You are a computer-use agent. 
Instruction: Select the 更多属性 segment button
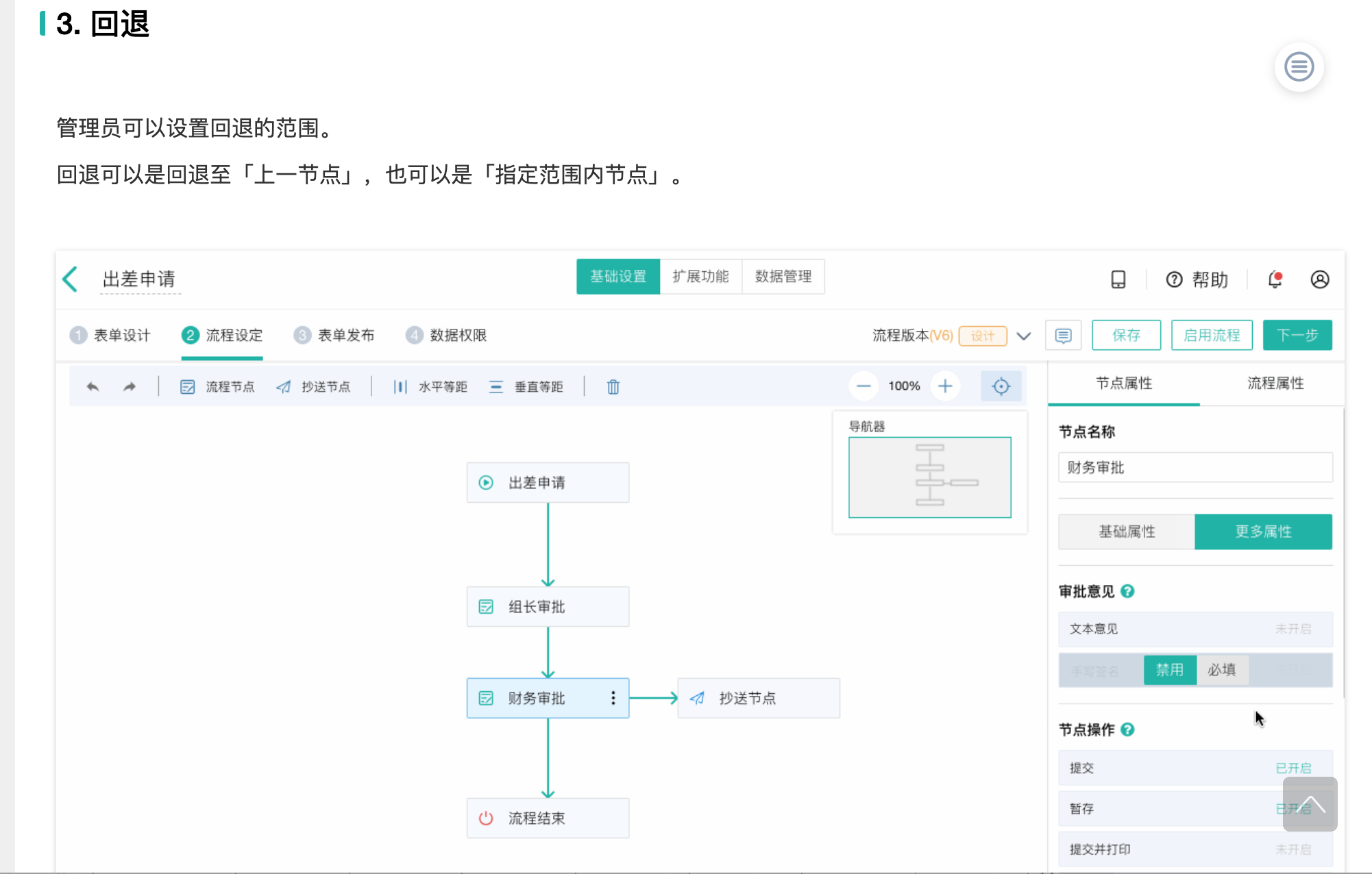[x=1263, y=532]
